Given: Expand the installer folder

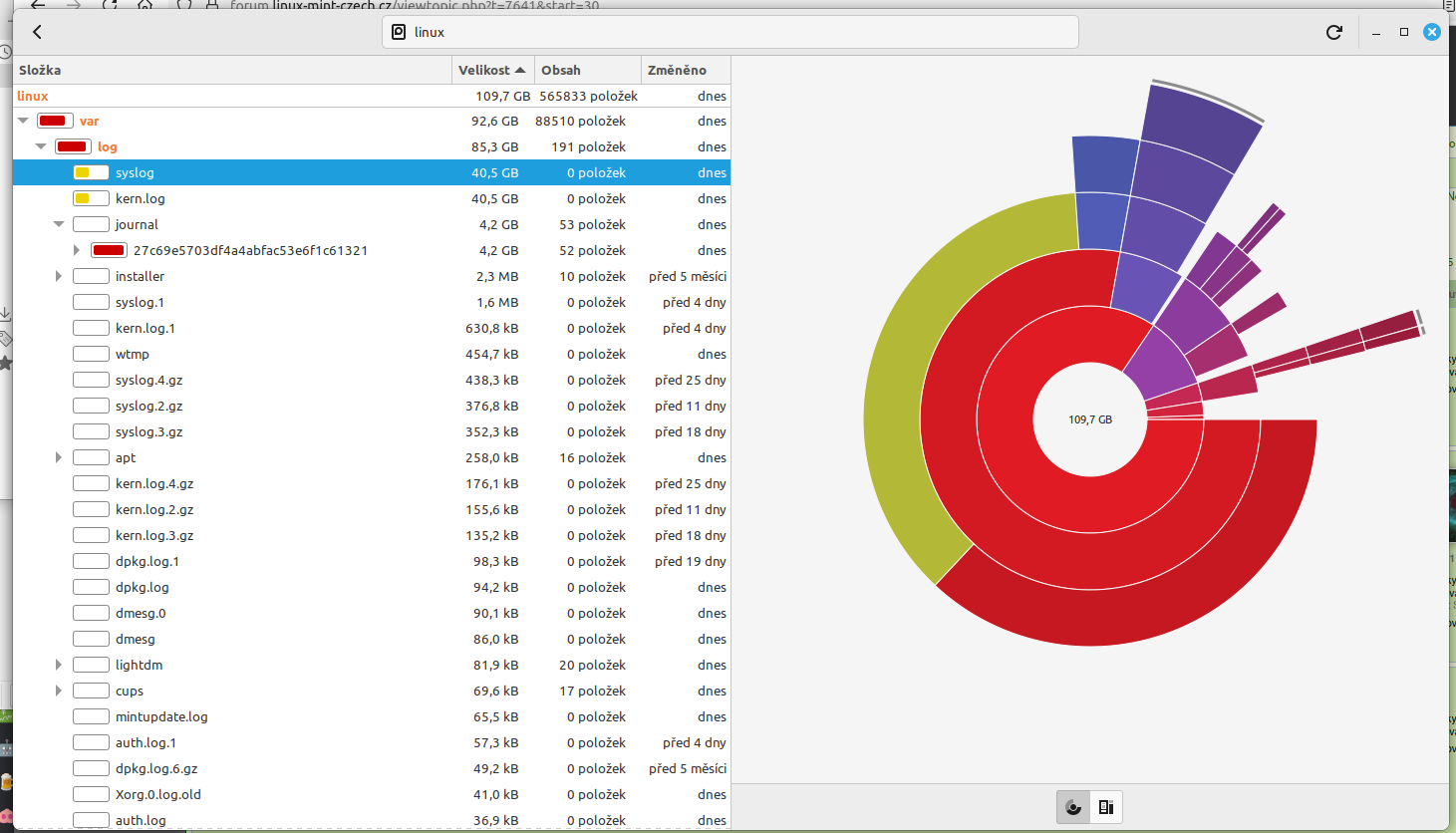Looking at the screenshot, I should 59,276.
